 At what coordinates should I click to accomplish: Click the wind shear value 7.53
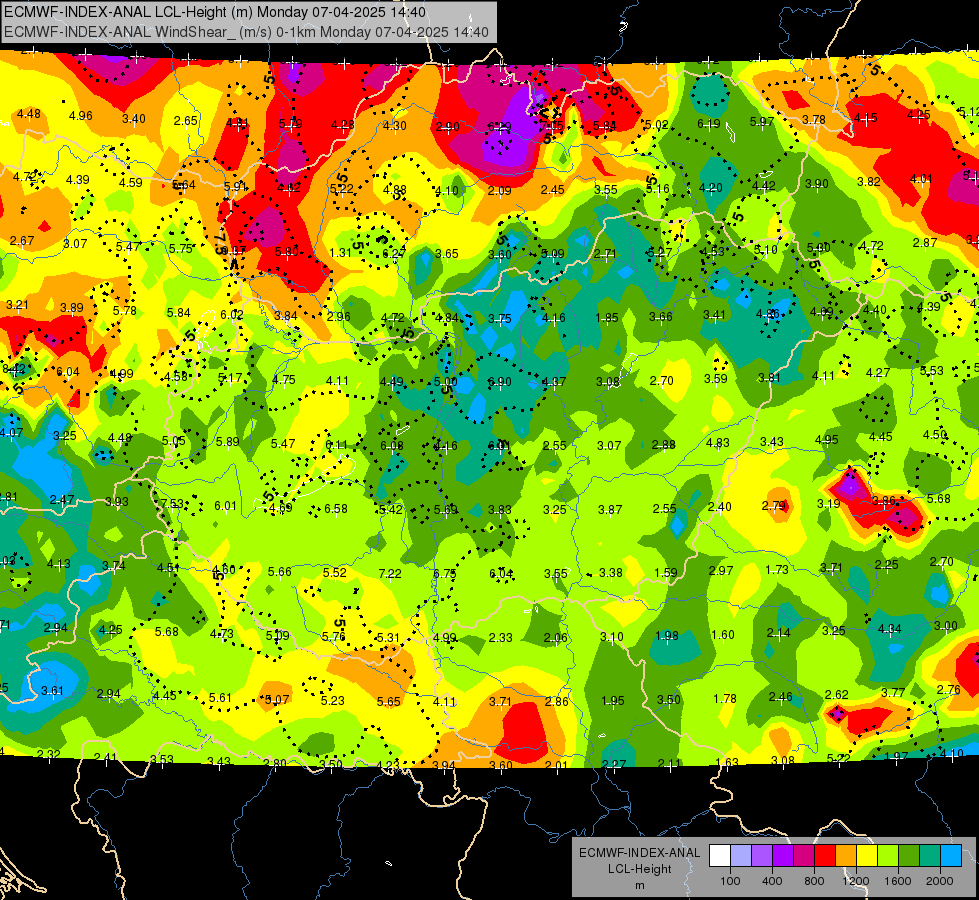[172, 503]
